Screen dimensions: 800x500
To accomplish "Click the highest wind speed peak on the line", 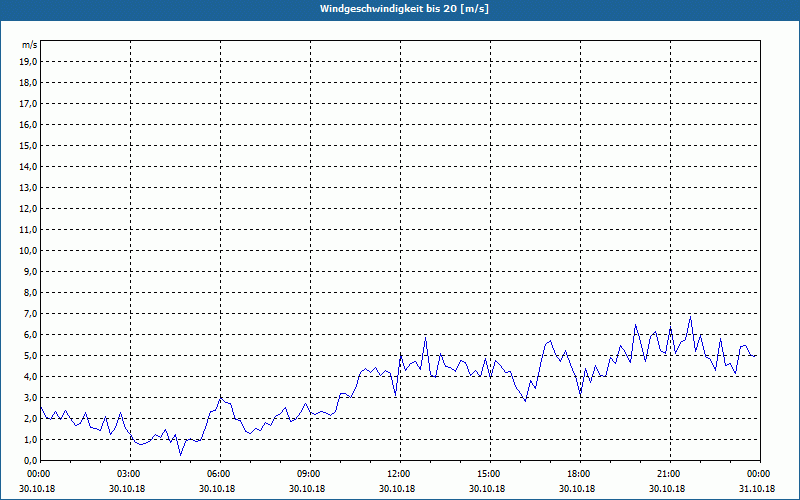I will pos(690,317).
